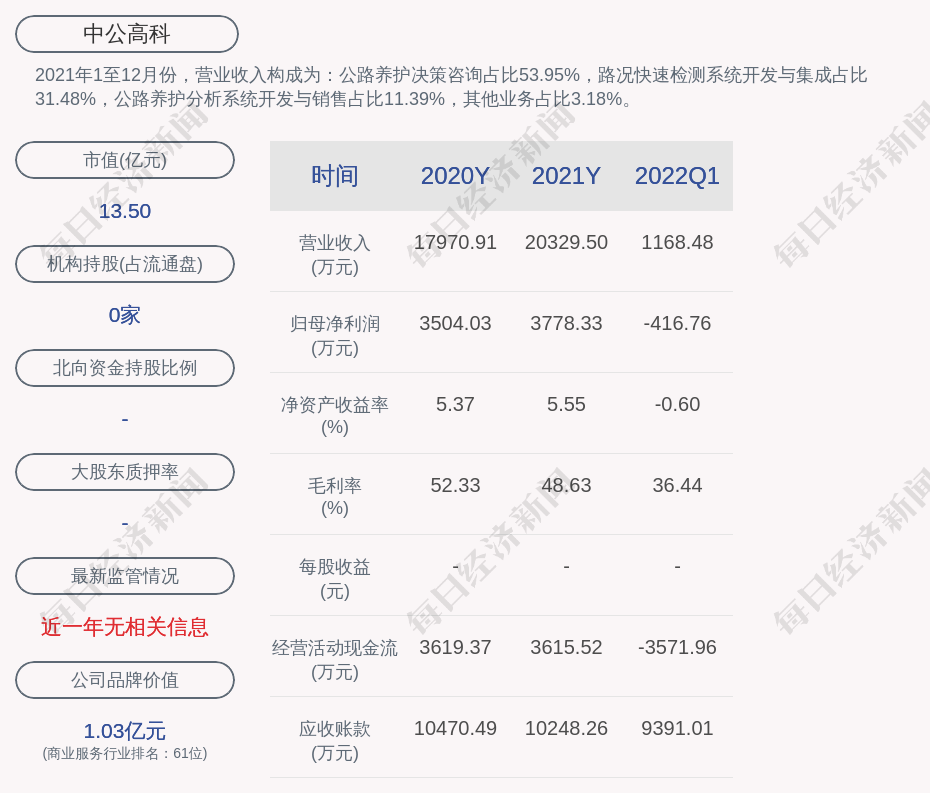Screen dimensions: 930x793
Task: Select the 2021Y column header
Action: [x=566, y=176]
